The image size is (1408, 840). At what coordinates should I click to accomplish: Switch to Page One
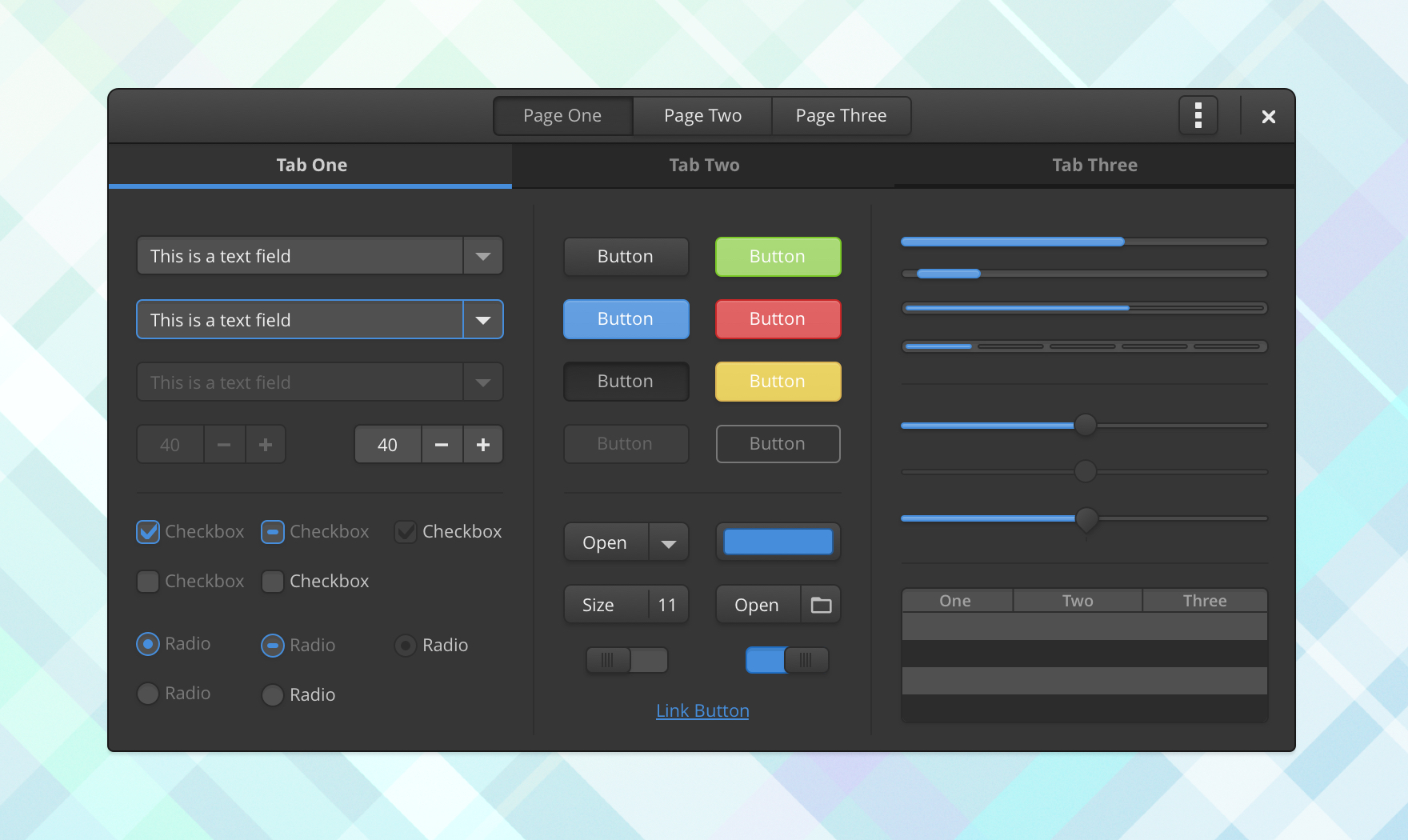pyautogui.click(x=563, y=116)
